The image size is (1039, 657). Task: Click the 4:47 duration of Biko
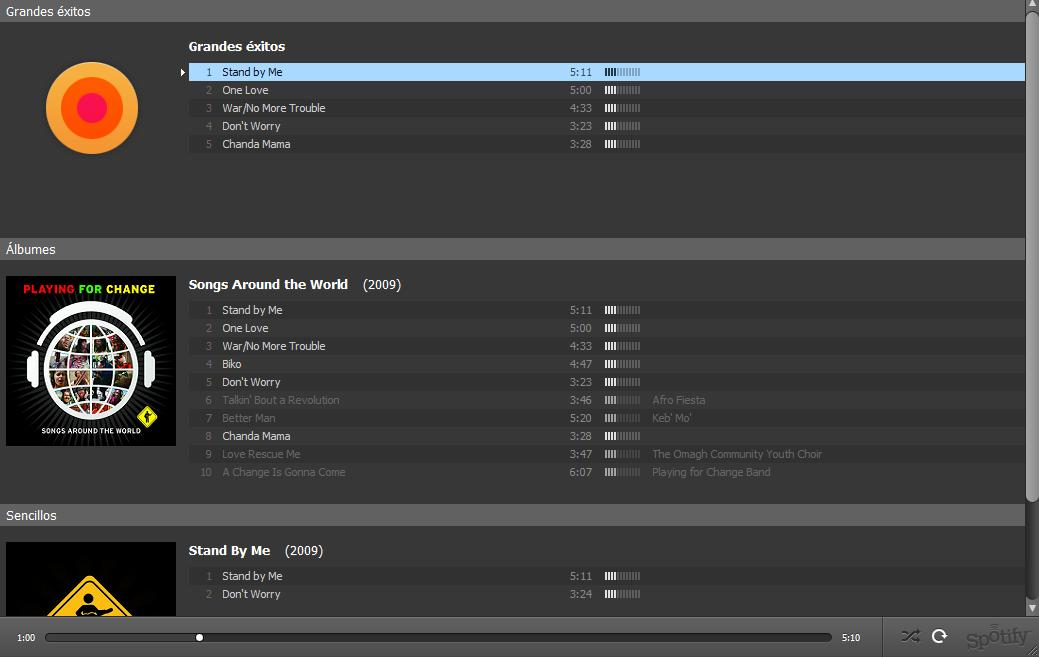tap(580, 364)
